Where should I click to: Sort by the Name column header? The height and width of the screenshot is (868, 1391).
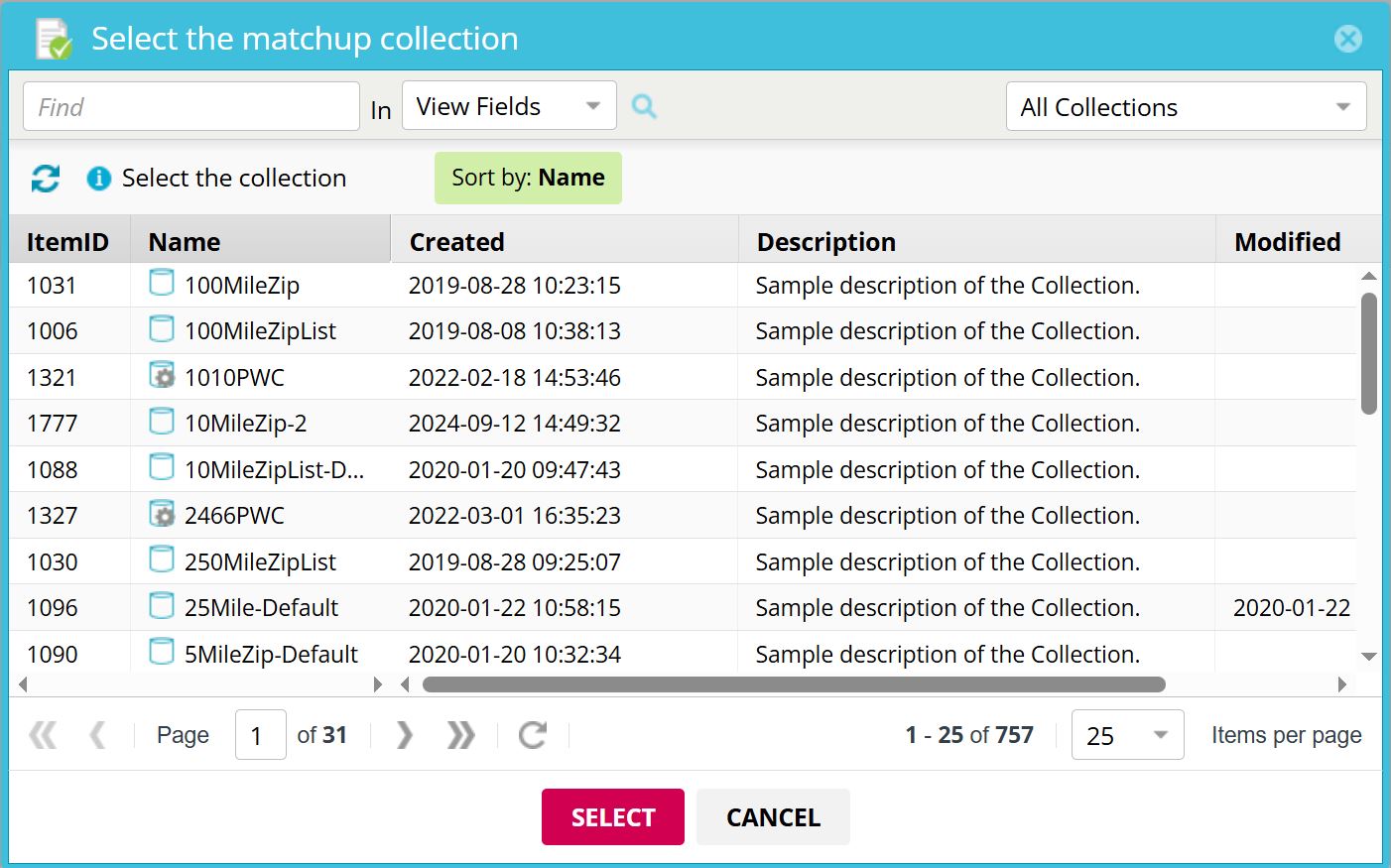pyautogui.click(x=260, y=241)
